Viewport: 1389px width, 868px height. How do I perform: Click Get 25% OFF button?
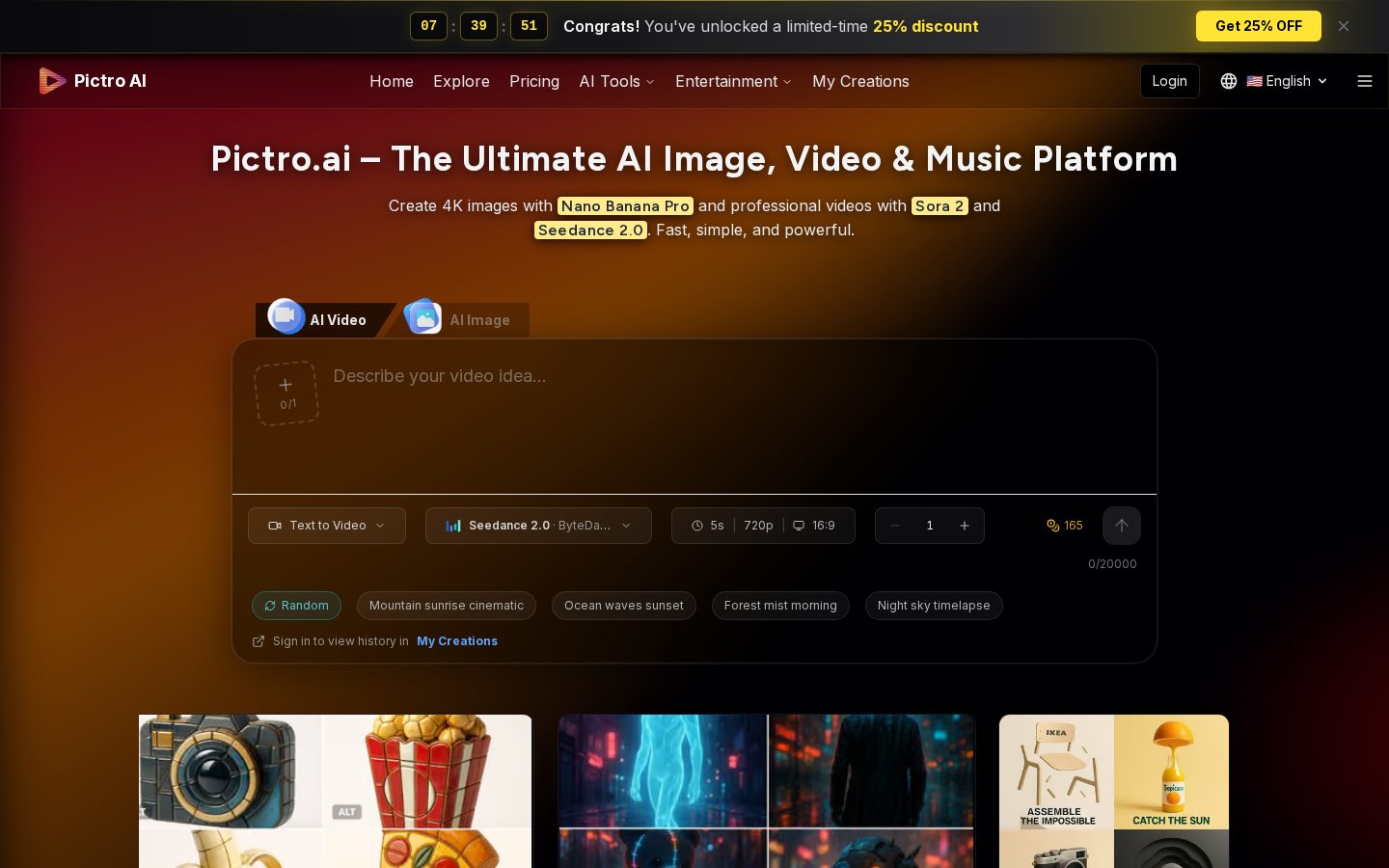1259,26
